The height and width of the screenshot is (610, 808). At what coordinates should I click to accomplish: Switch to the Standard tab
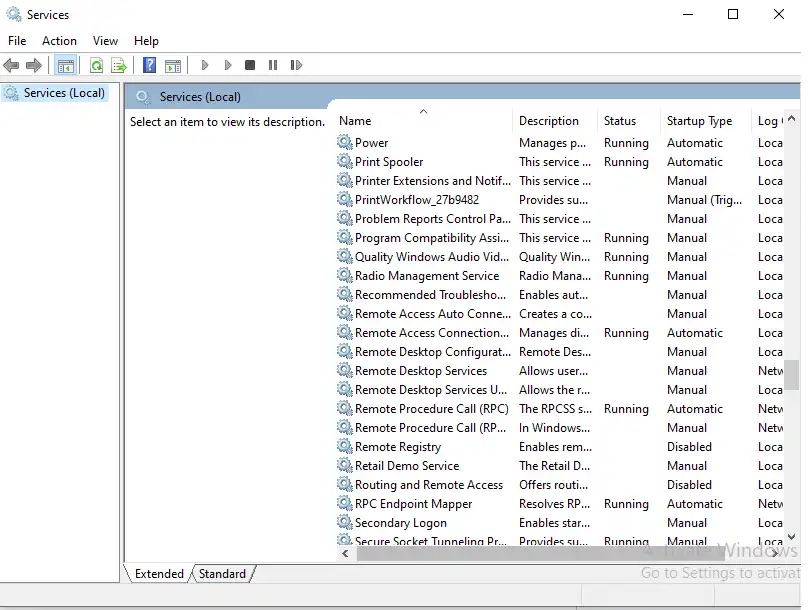[x=222, y=573]
